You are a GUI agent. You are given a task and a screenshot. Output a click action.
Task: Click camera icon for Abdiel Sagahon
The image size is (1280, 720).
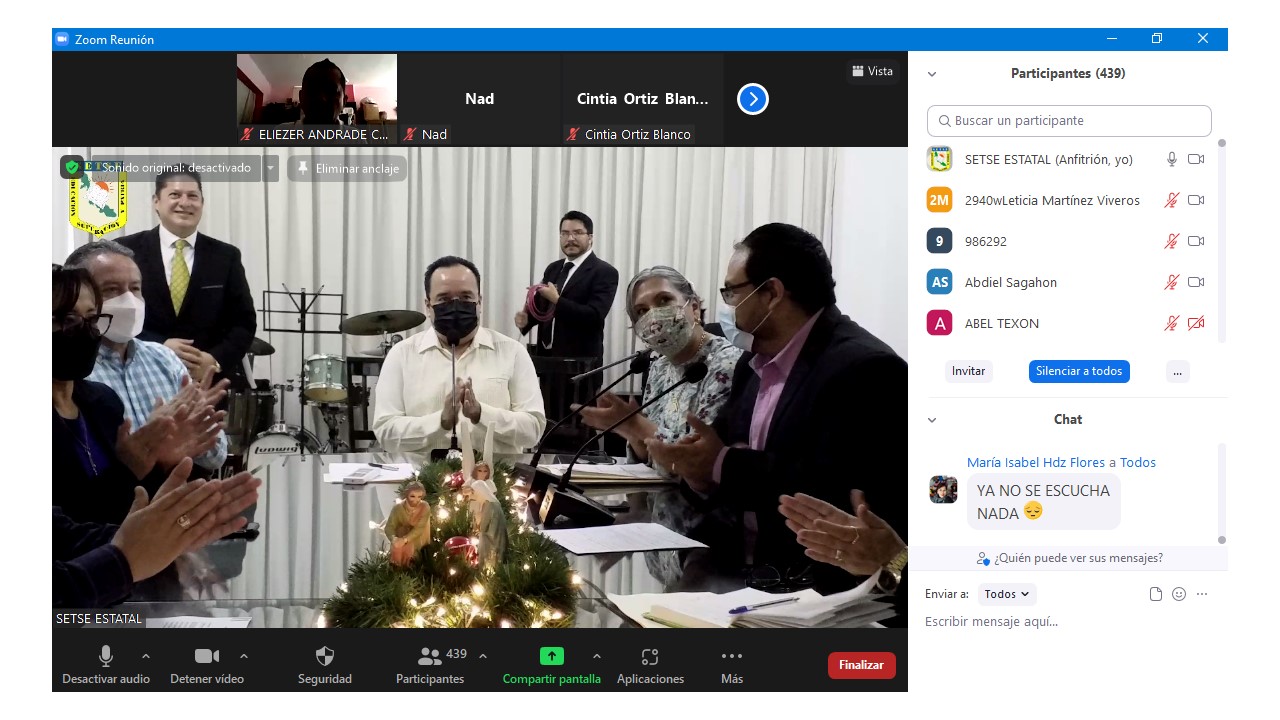[x=1196, y=282]
